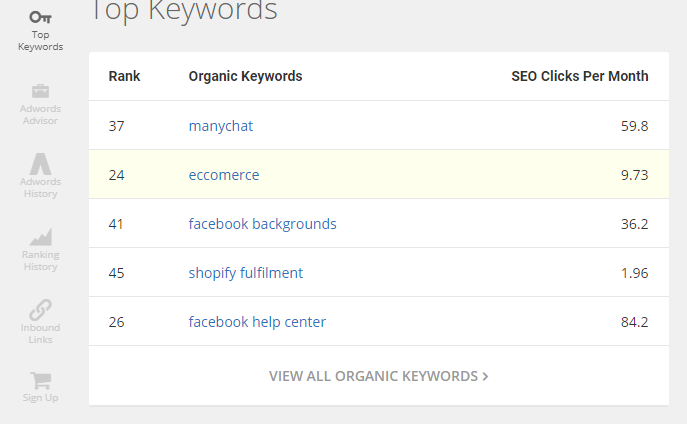Open the facebook backgrounds keyword link
Image resolution: width=687 pixels, height=424 pixels.
click(262, 224)
